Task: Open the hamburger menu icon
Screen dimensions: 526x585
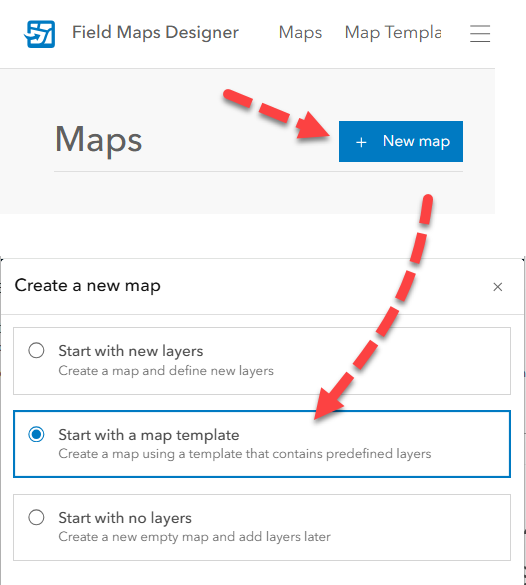Action: (480, 33)
